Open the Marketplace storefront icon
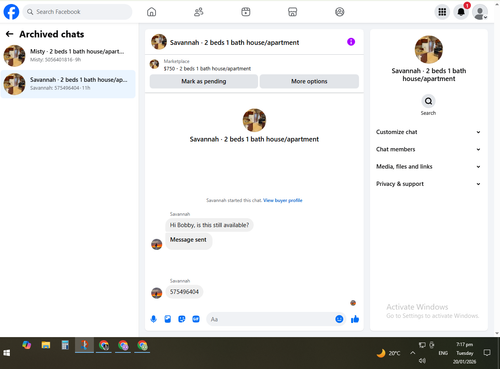The height and width of the screenshot is (369, 500). coord(292,12)
